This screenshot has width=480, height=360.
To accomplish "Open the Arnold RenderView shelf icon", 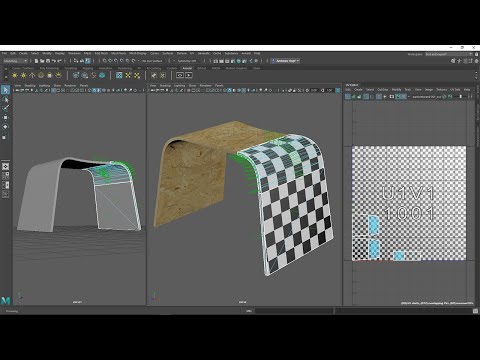I will point(180,76).
